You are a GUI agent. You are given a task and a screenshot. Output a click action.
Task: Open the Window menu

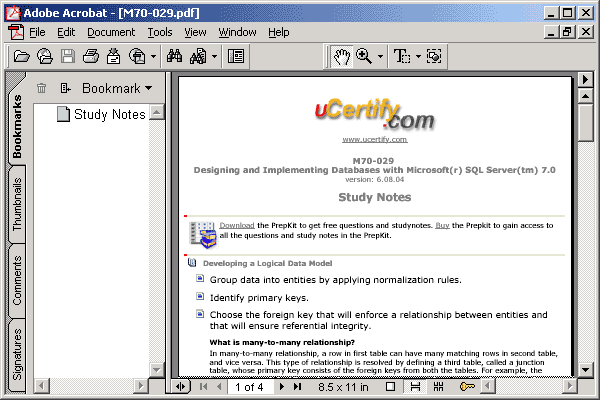[x=237, y=32]
